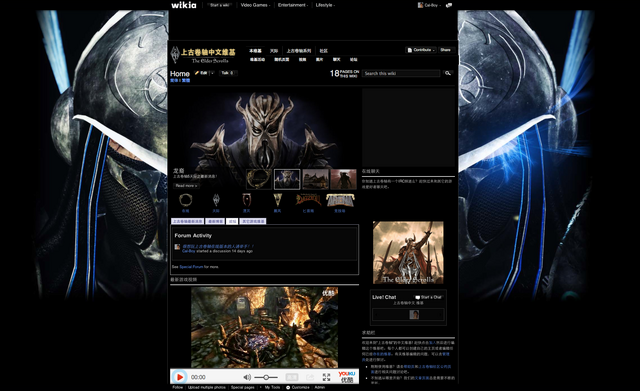Click the game video frame

264,328
